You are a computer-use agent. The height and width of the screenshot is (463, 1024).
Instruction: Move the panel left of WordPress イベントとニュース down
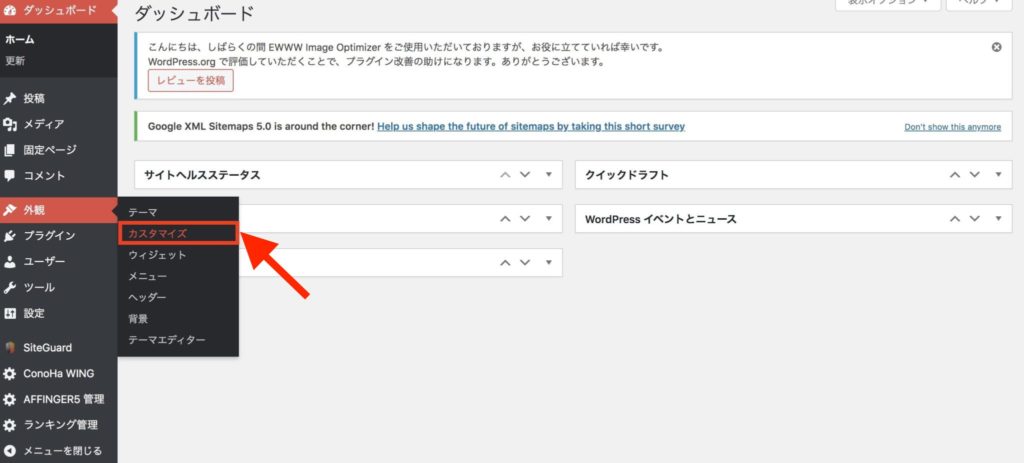click(x=524, y=219)
